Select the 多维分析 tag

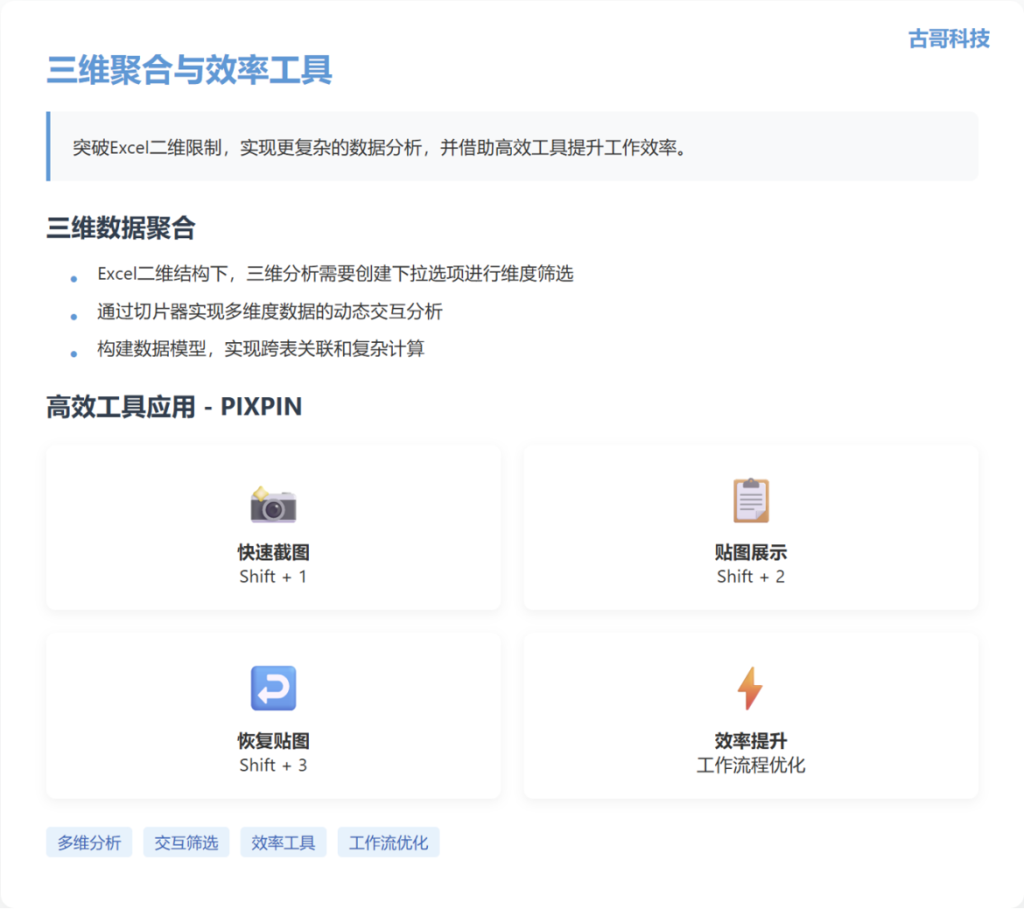coord(89,842)
